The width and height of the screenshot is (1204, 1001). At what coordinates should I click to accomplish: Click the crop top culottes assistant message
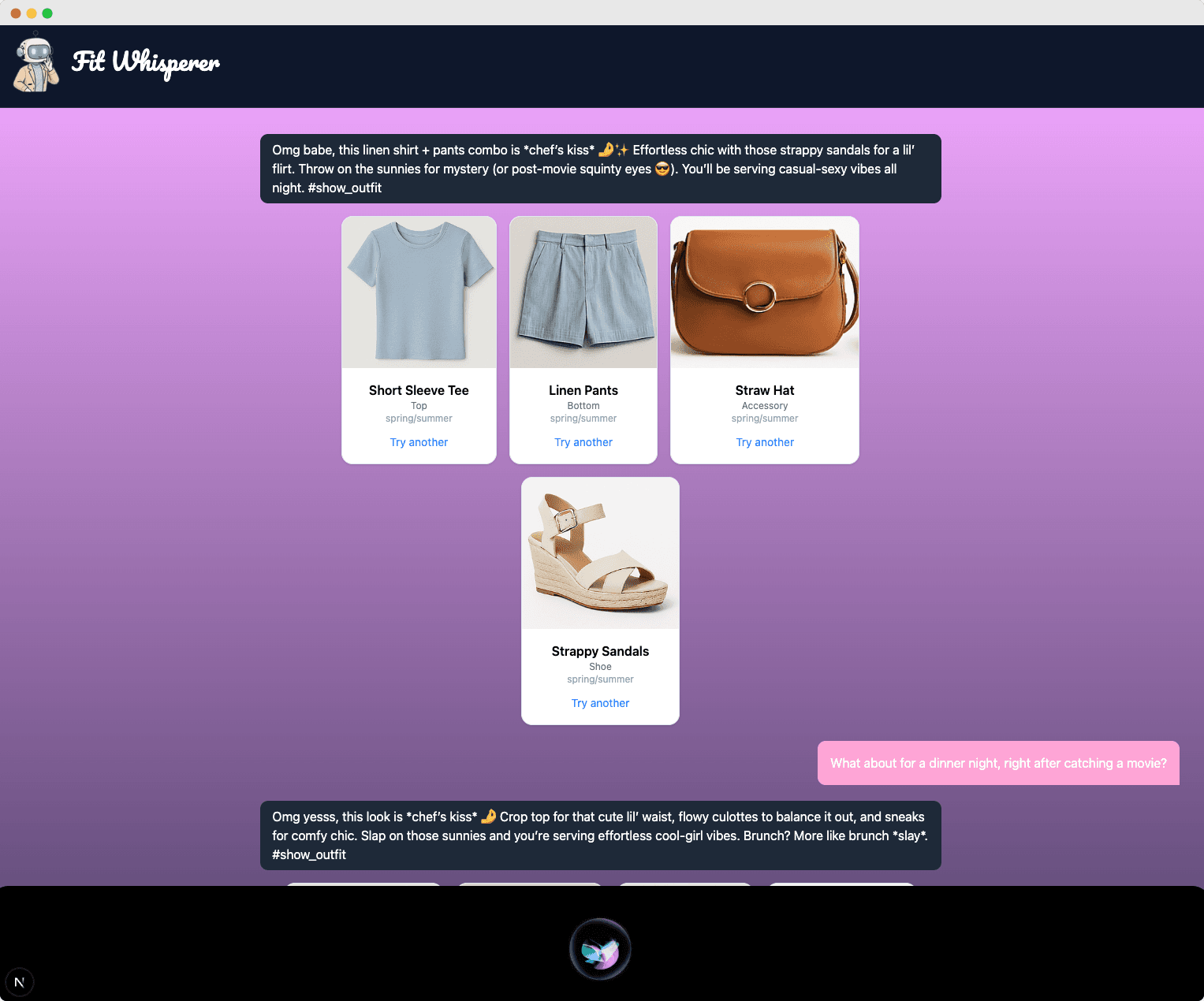[600, 835]
